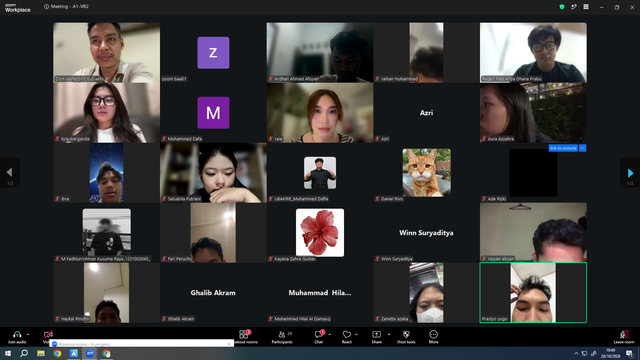Go to previous page of participants
This screenshot has height=360, width=640.
click(9, 173)
